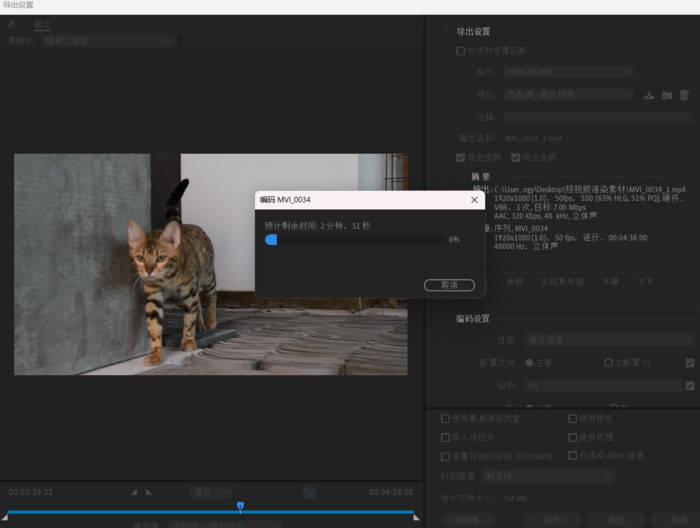The width and height of the screenshot is (700, 528).
Task: Click the cat video preview frame
Action: (211, 264)
